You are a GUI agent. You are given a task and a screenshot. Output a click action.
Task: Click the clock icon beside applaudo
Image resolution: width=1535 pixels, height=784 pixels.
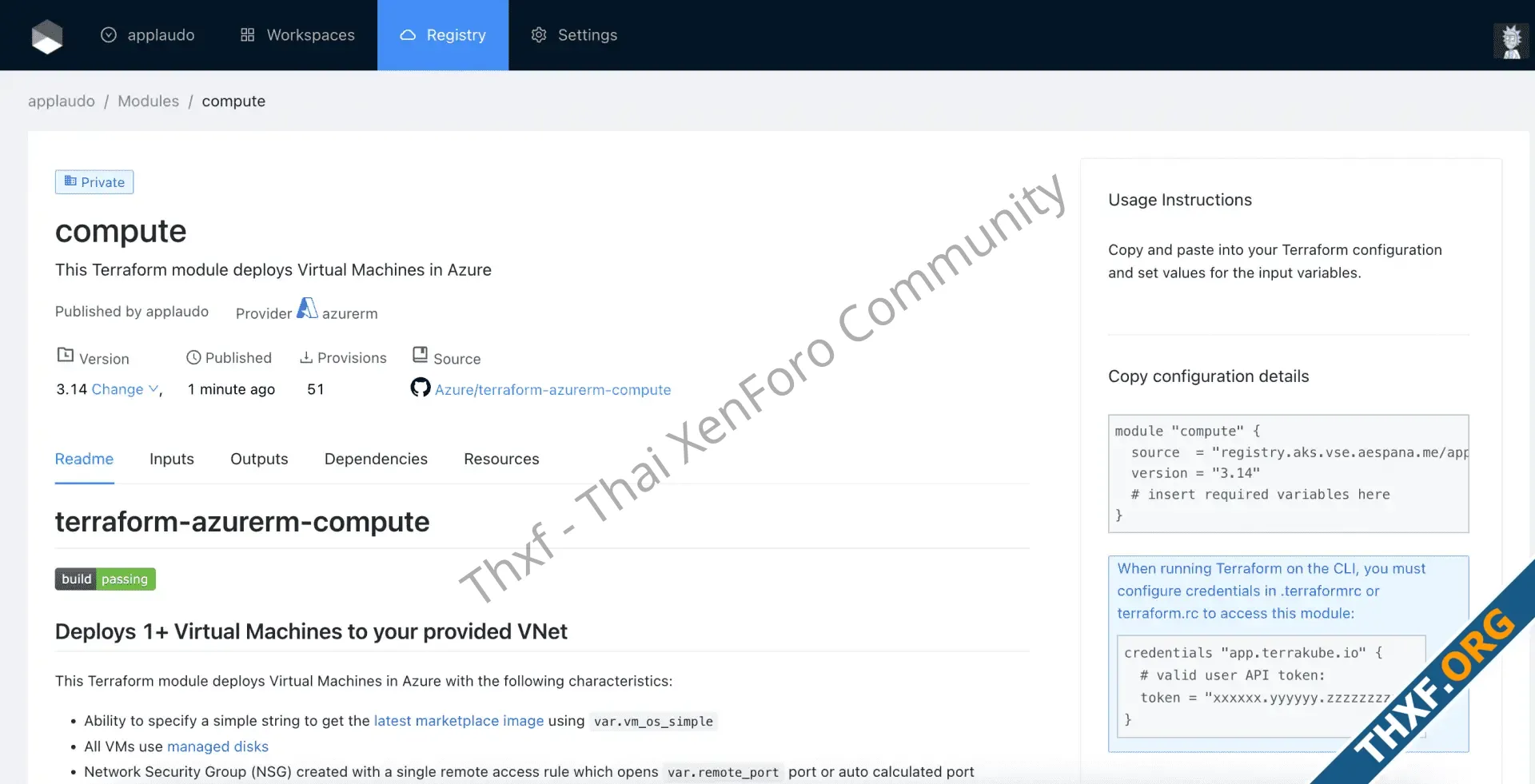point(109,35)
